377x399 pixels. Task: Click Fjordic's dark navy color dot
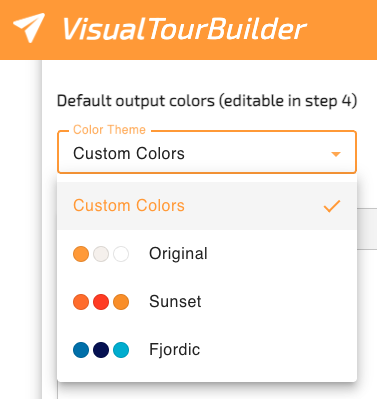101,350
